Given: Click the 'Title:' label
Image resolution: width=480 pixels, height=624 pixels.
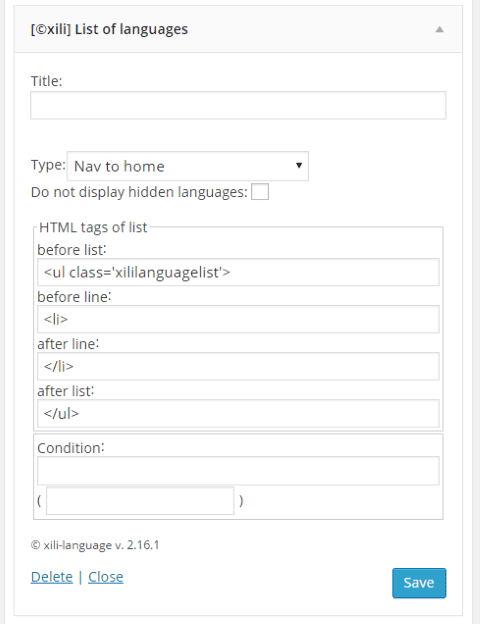Looking at the screenshot, I should pyautogui.click(x=47, y=81).
